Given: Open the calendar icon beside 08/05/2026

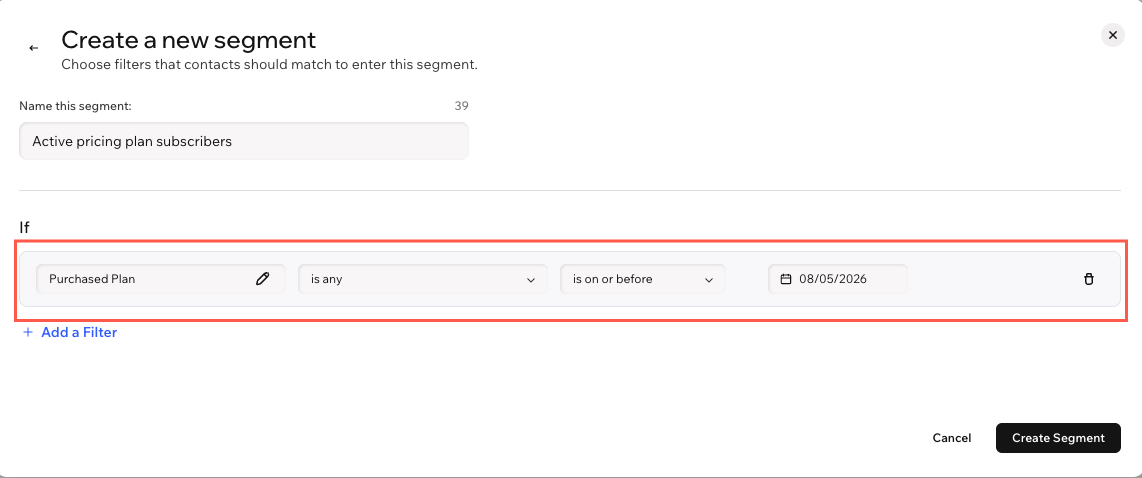Looking at the screenshot, I should 786,279.
